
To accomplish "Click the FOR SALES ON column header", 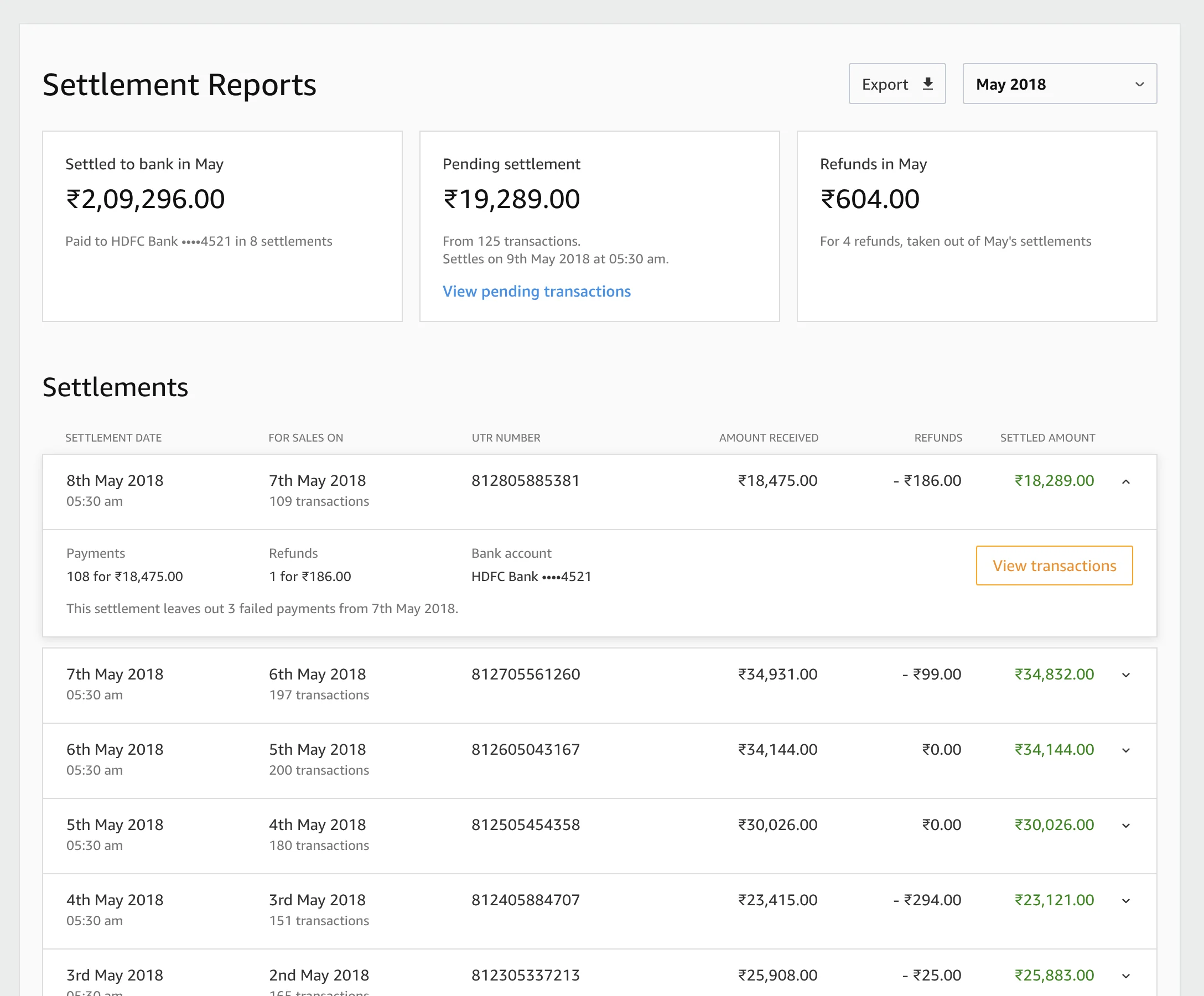I will click(305, 438).
